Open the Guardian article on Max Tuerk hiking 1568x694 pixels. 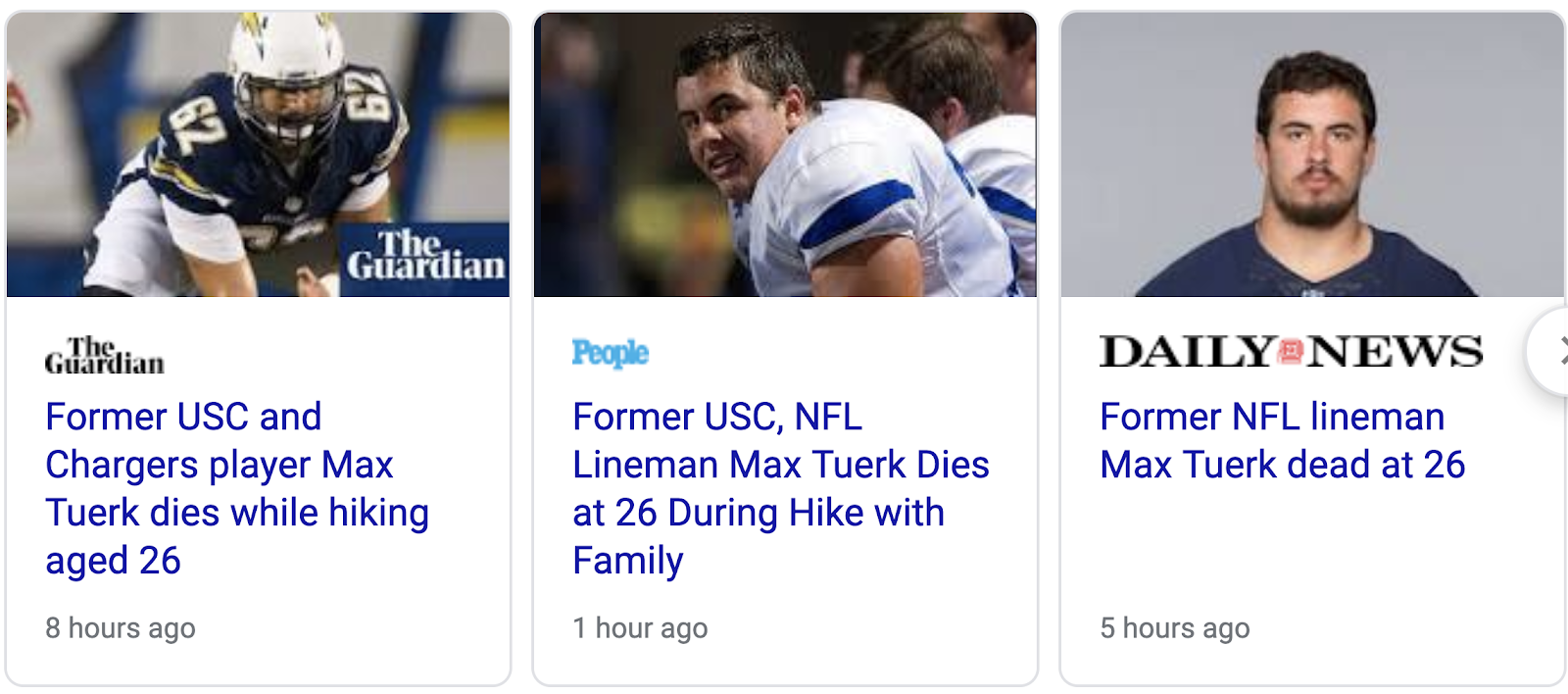pos(237,488)
